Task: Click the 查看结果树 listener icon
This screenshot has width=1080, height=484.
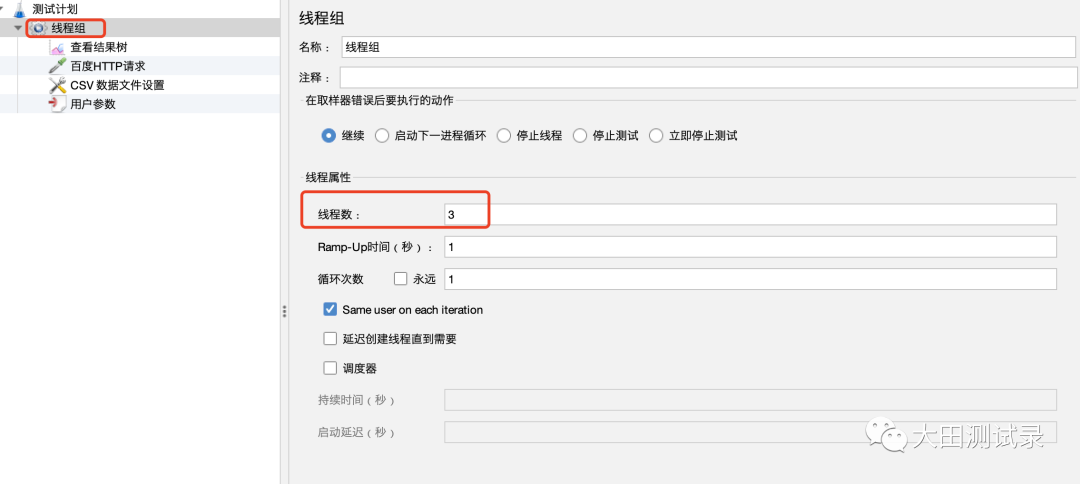Action: coord(58,48)
